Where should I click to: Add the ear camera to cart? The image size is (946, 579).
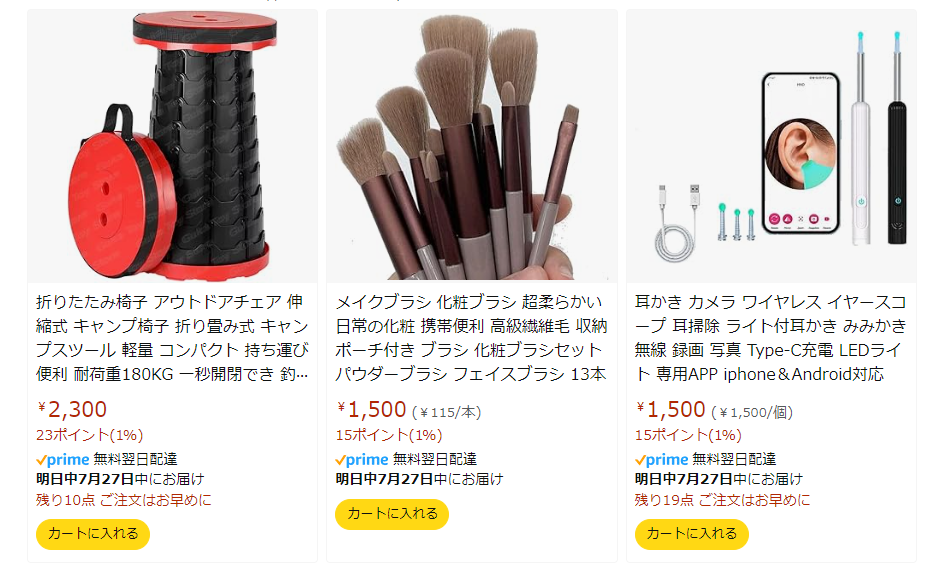[691, 534]
